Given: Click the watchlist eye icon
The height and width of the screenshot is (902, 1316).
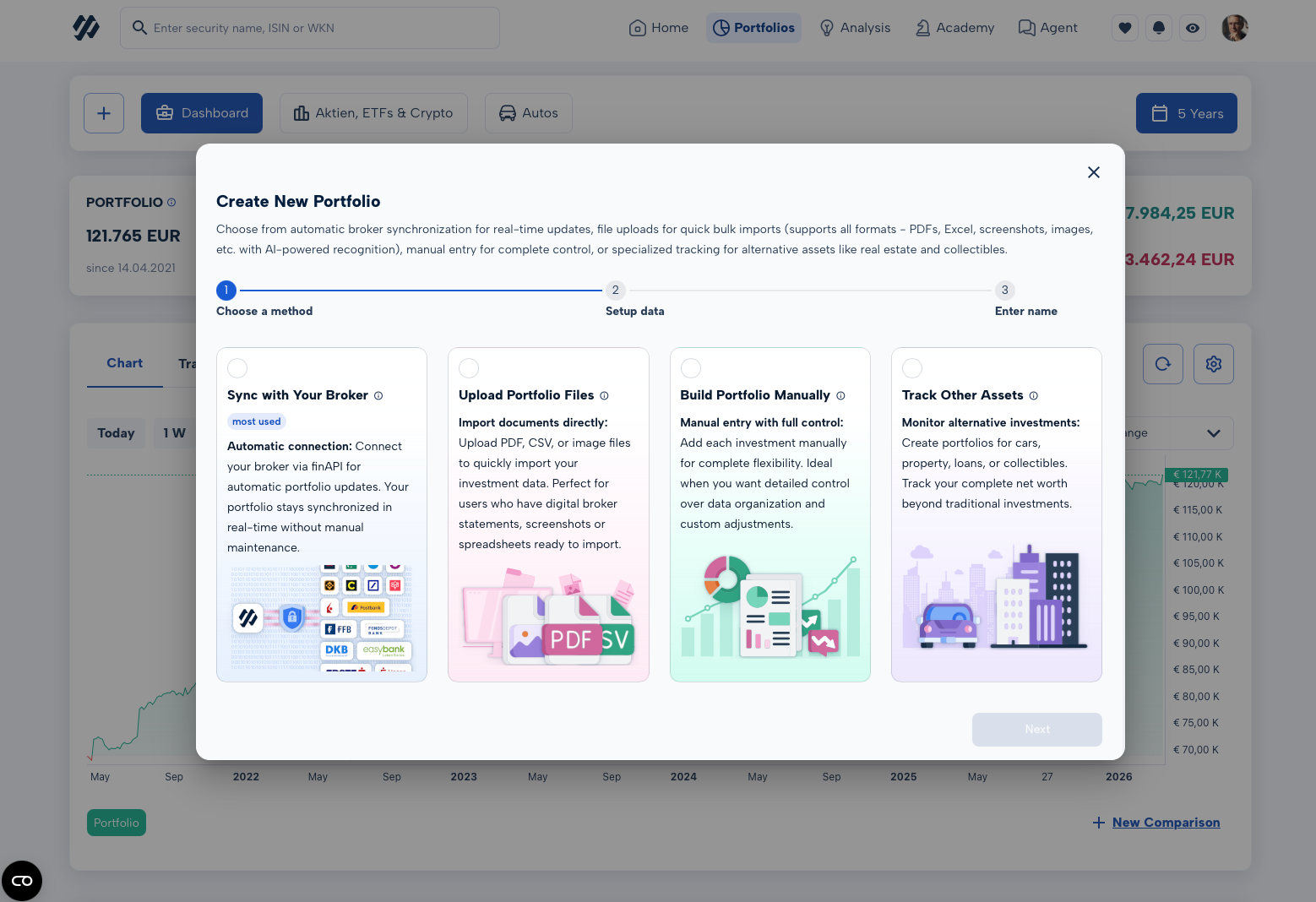Looking at the screenshot, I should tap(1192, 28).
